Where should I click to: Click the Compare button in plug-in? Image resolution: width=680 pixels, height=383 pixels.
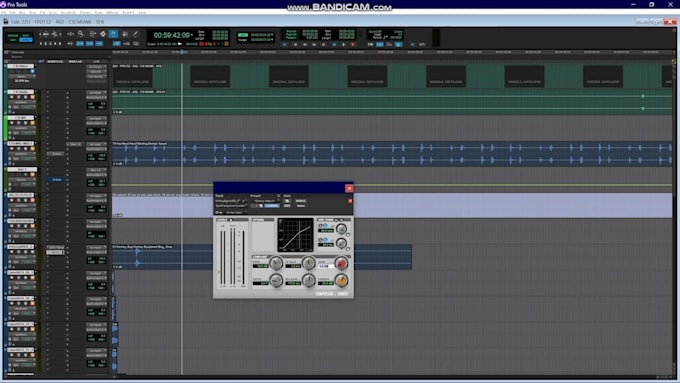pyautogui.click(x=272, y=206)
